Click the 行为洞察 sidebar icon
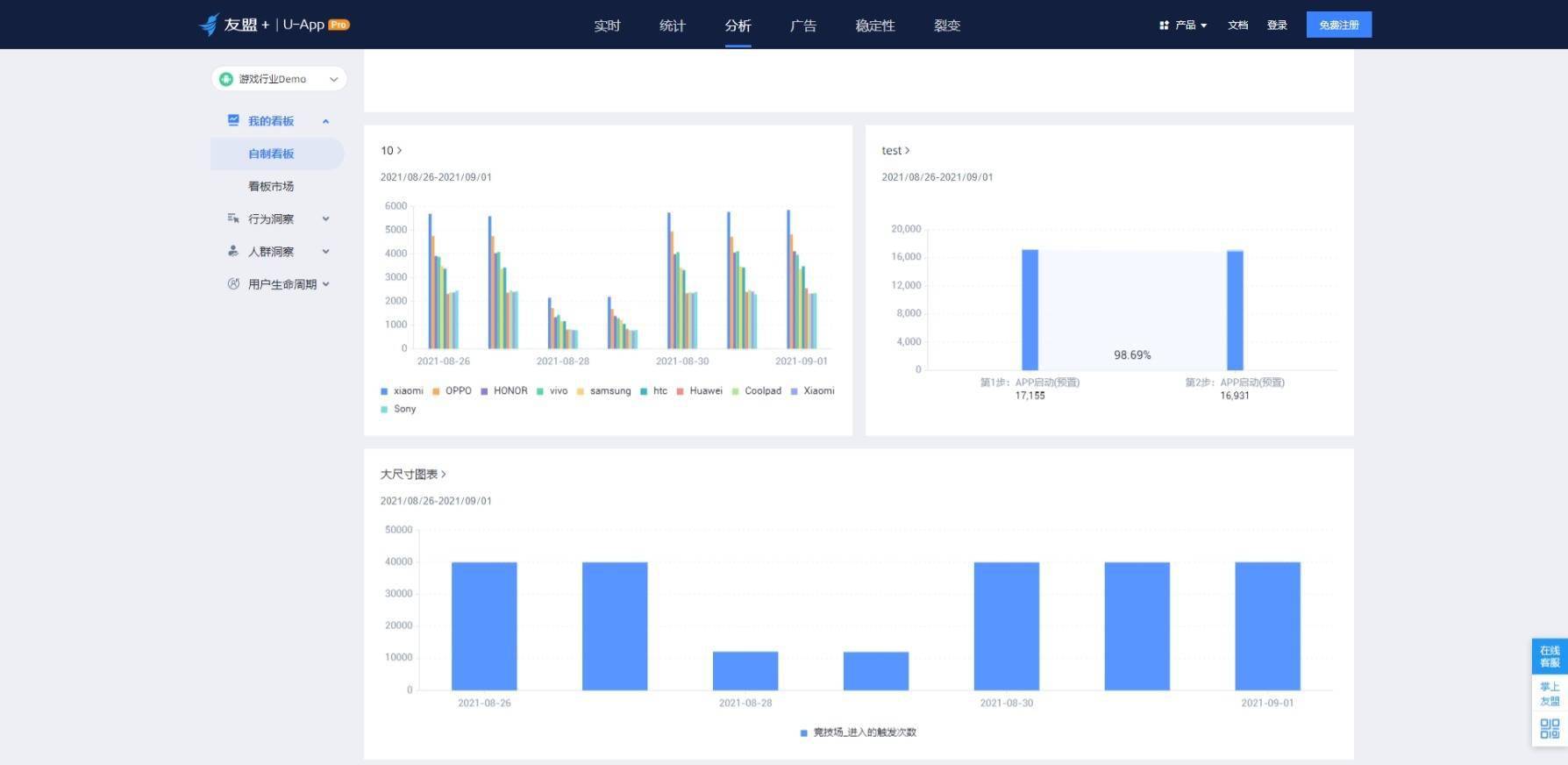1568x765 pixels. (233, 218)
